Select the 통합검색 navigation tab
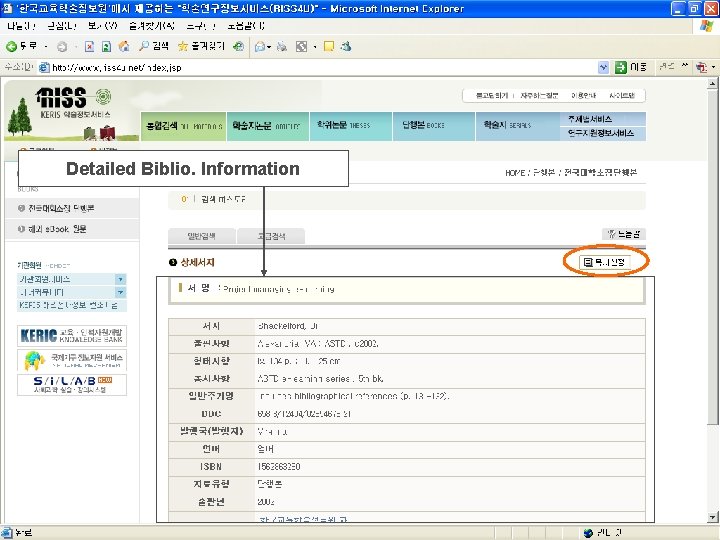720x540 pixels. (184, 126)
